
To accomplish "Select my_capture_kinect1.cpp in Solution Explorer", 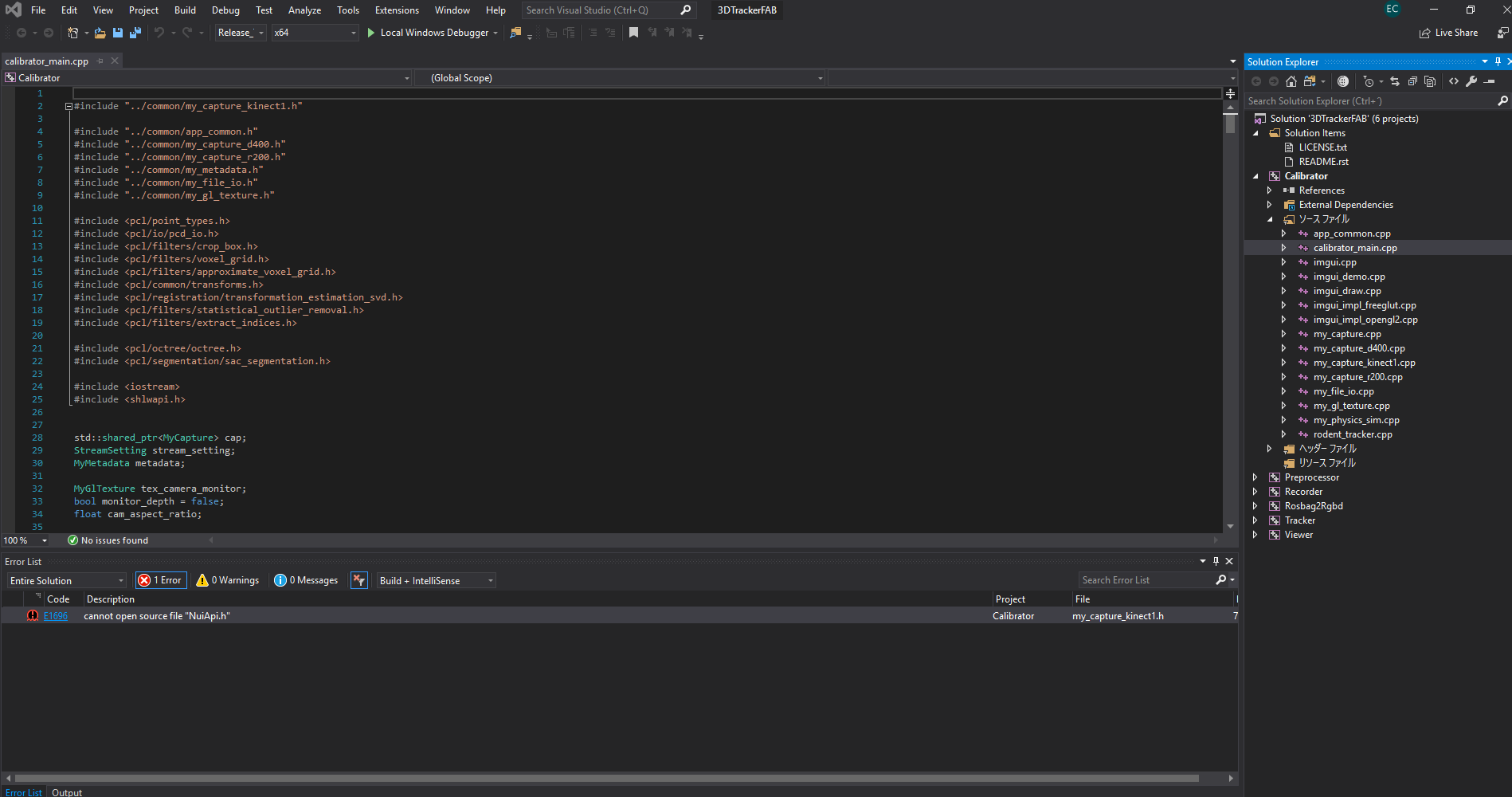I will [1364, 363].
